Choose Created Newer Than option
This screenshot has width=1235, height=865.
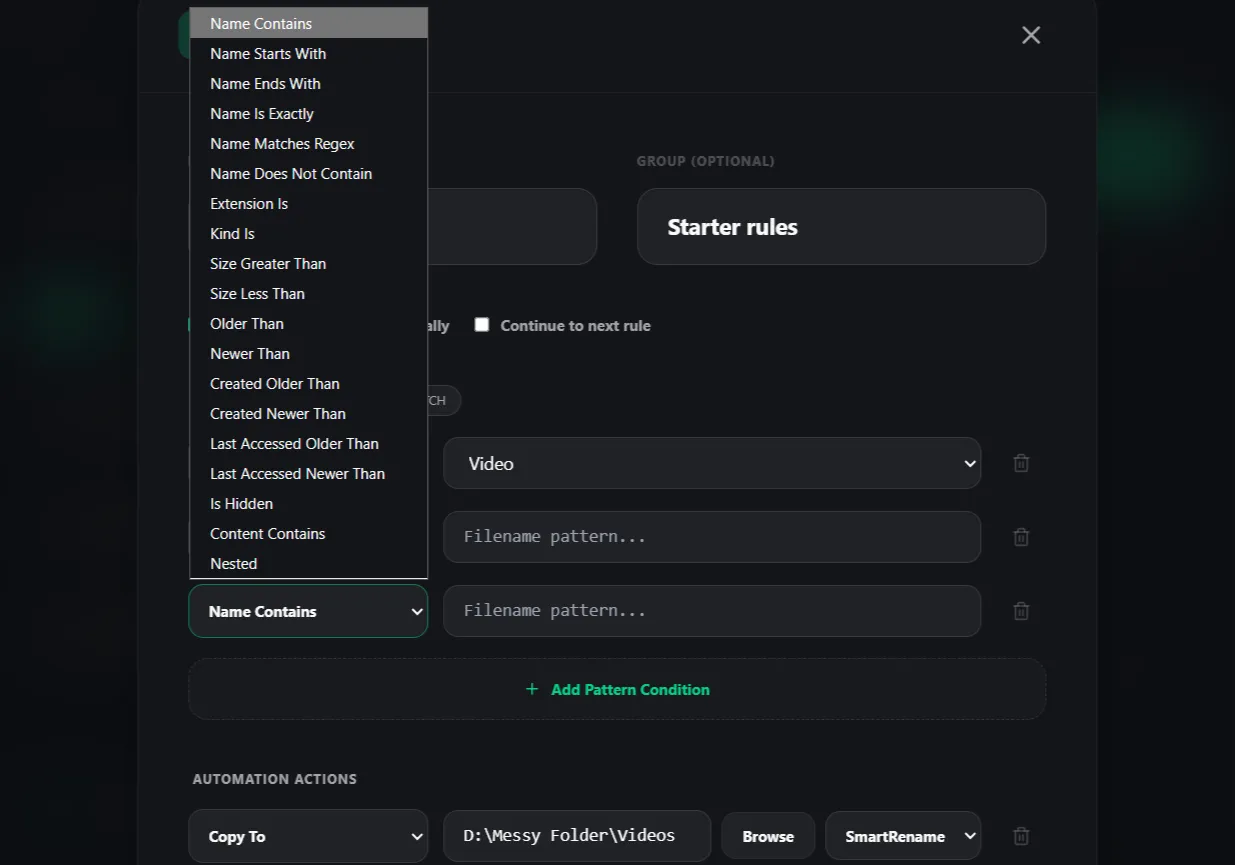tap(308, 413)
